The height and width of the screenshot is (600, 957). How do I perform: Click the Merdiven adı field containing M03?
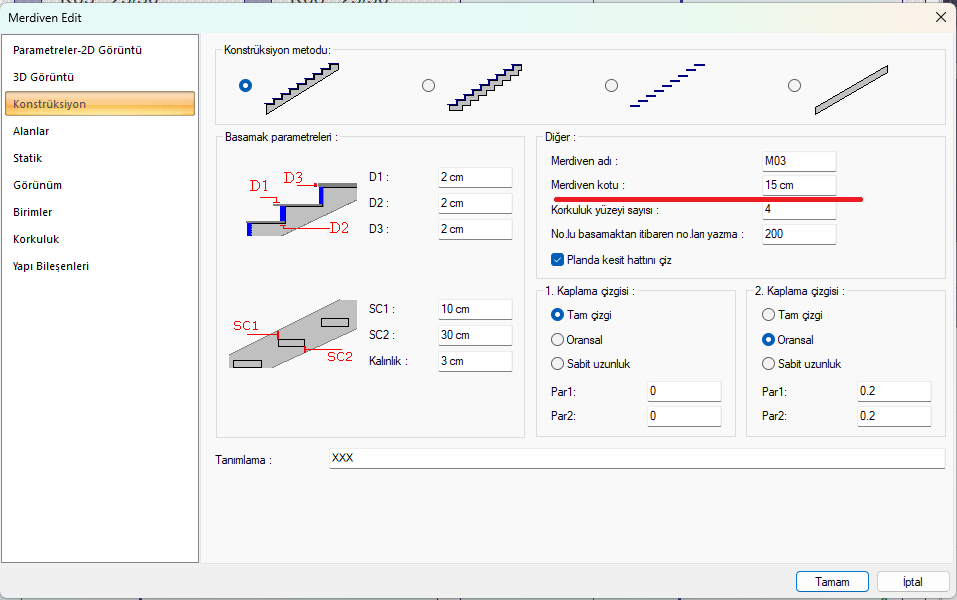[799, 161]
